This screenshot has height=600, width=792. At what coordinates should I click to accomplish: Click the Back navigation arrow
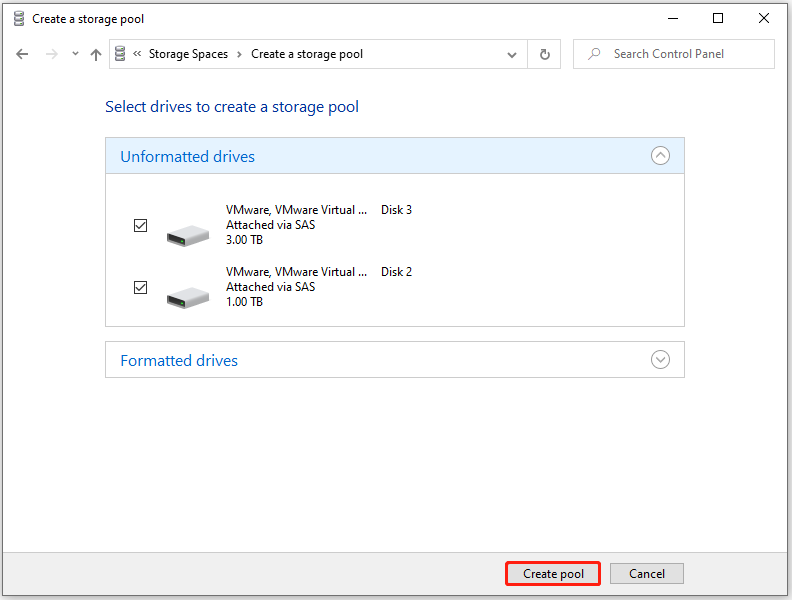(22, 54)
